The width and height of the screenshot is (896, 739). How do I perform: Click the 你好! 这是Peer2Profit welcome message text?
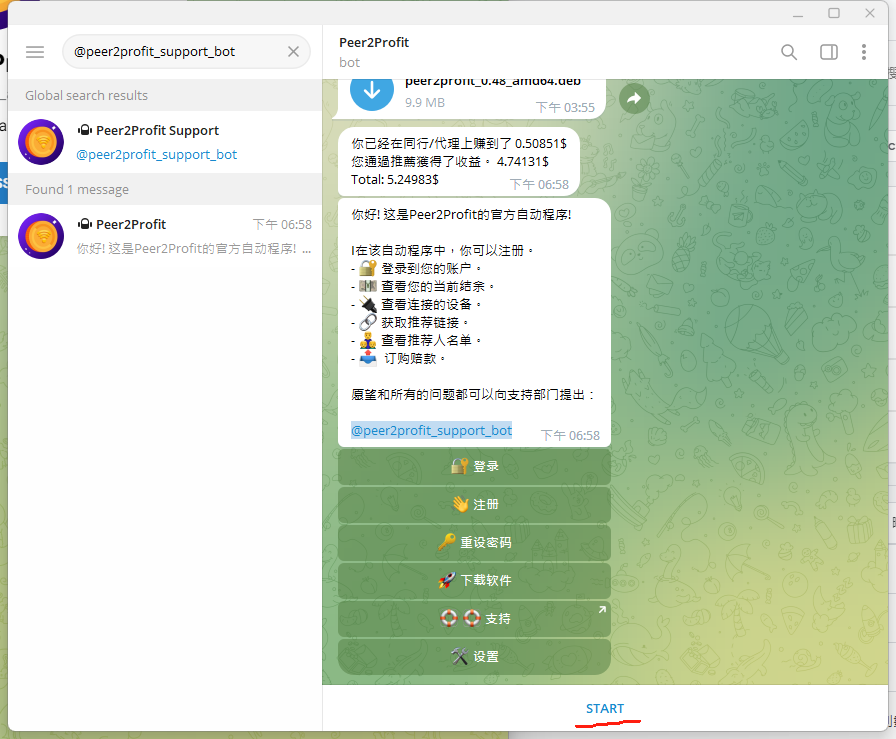[x=461, y=215]
